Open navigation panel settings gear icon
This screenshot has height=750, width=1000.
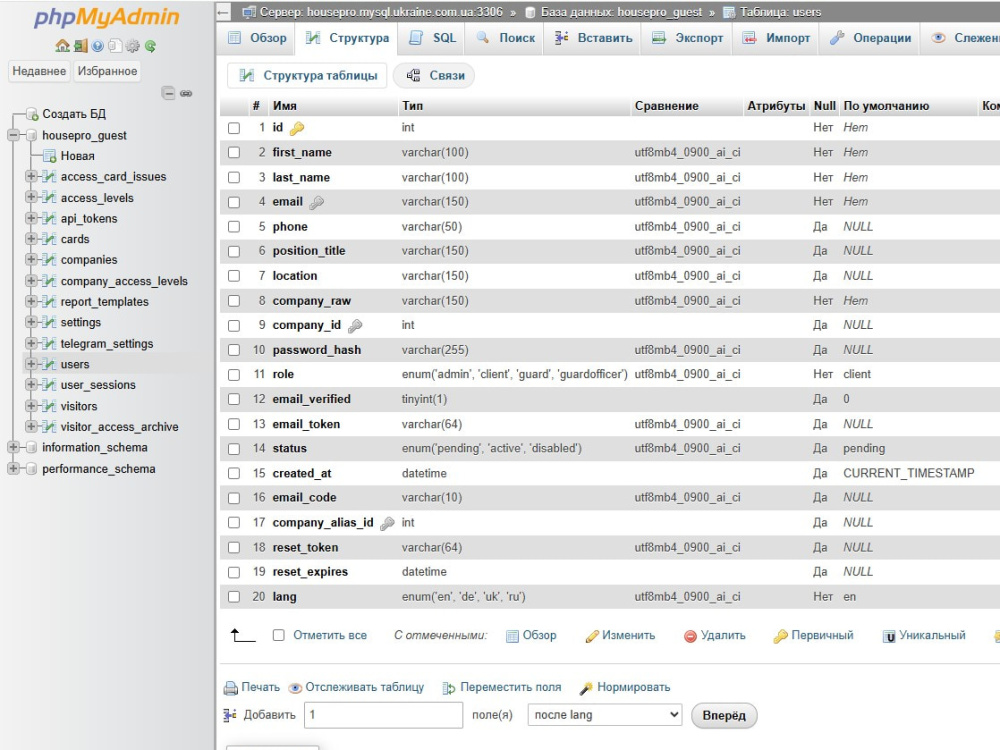132,46
